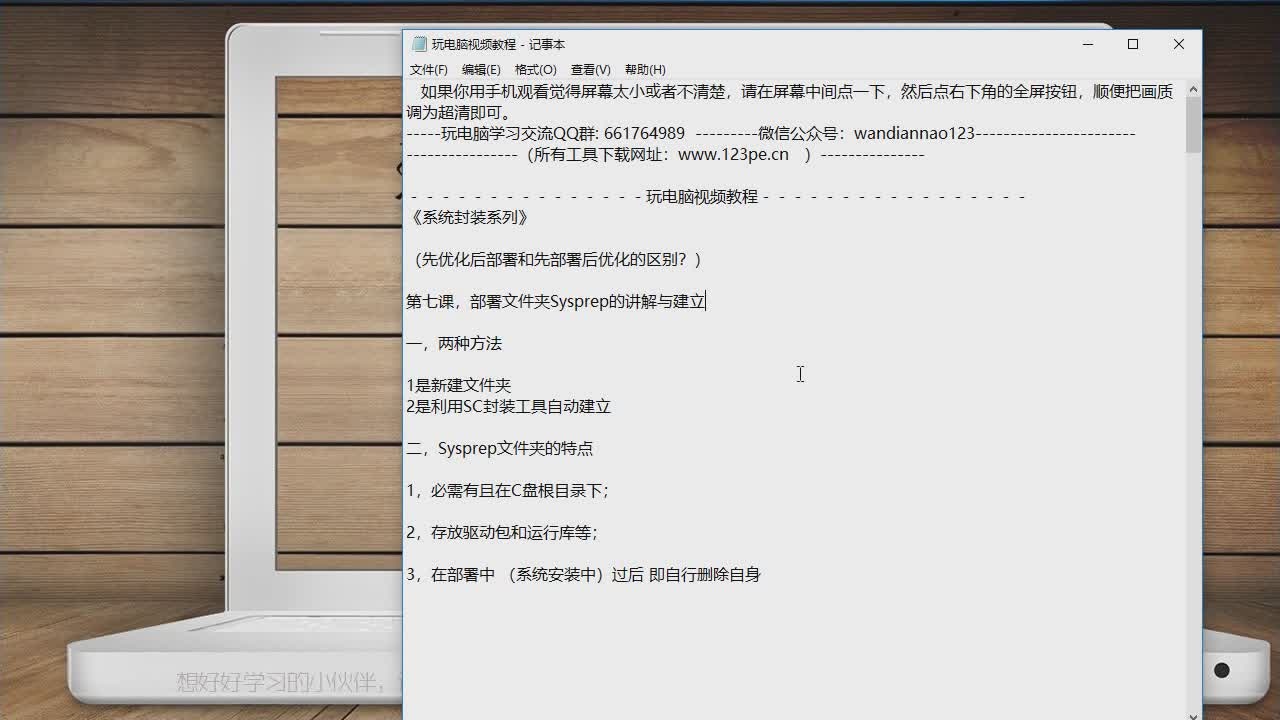Close the 玩电脑视频教程 Notepad window
Image resolution: width=1280 pixels, height=720 pixels.
point(1179,44)
